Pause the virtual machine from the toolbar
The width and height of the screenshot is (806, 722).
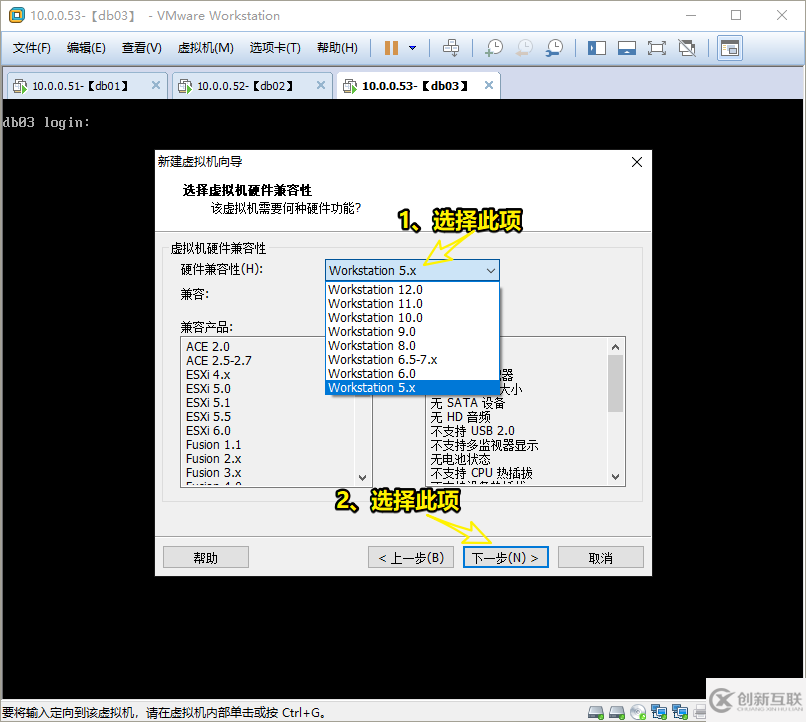(391, 48)
